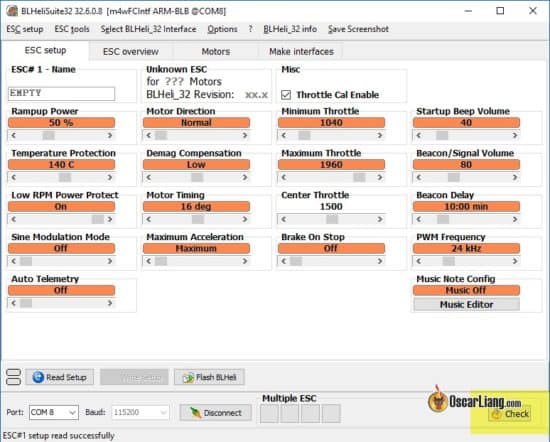Click the Motor Timing 16 deg value

(196, 206)
